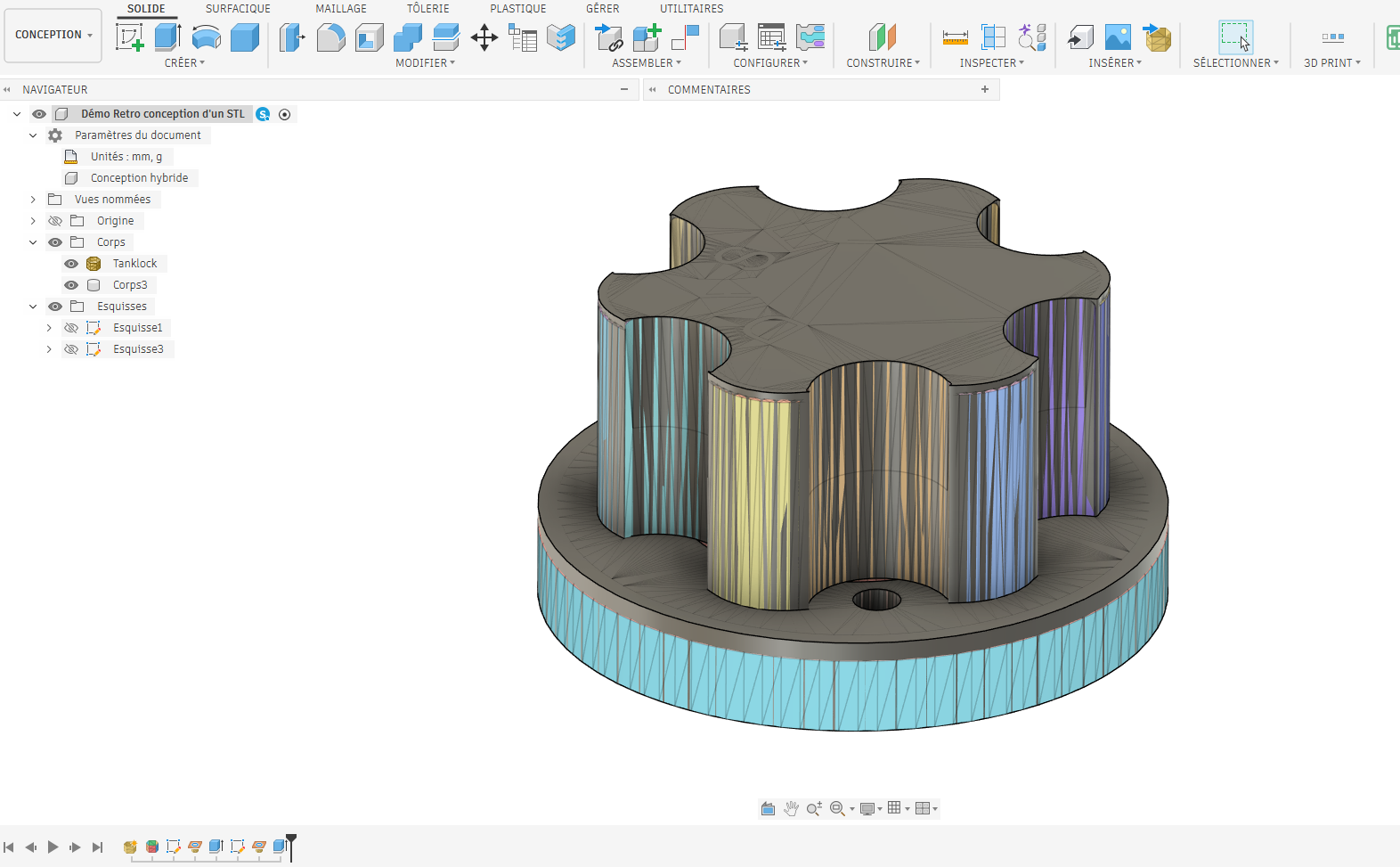Show the hidden Origine folder
Viewport: 1400px width, 867px height.
tap(55, 221)
